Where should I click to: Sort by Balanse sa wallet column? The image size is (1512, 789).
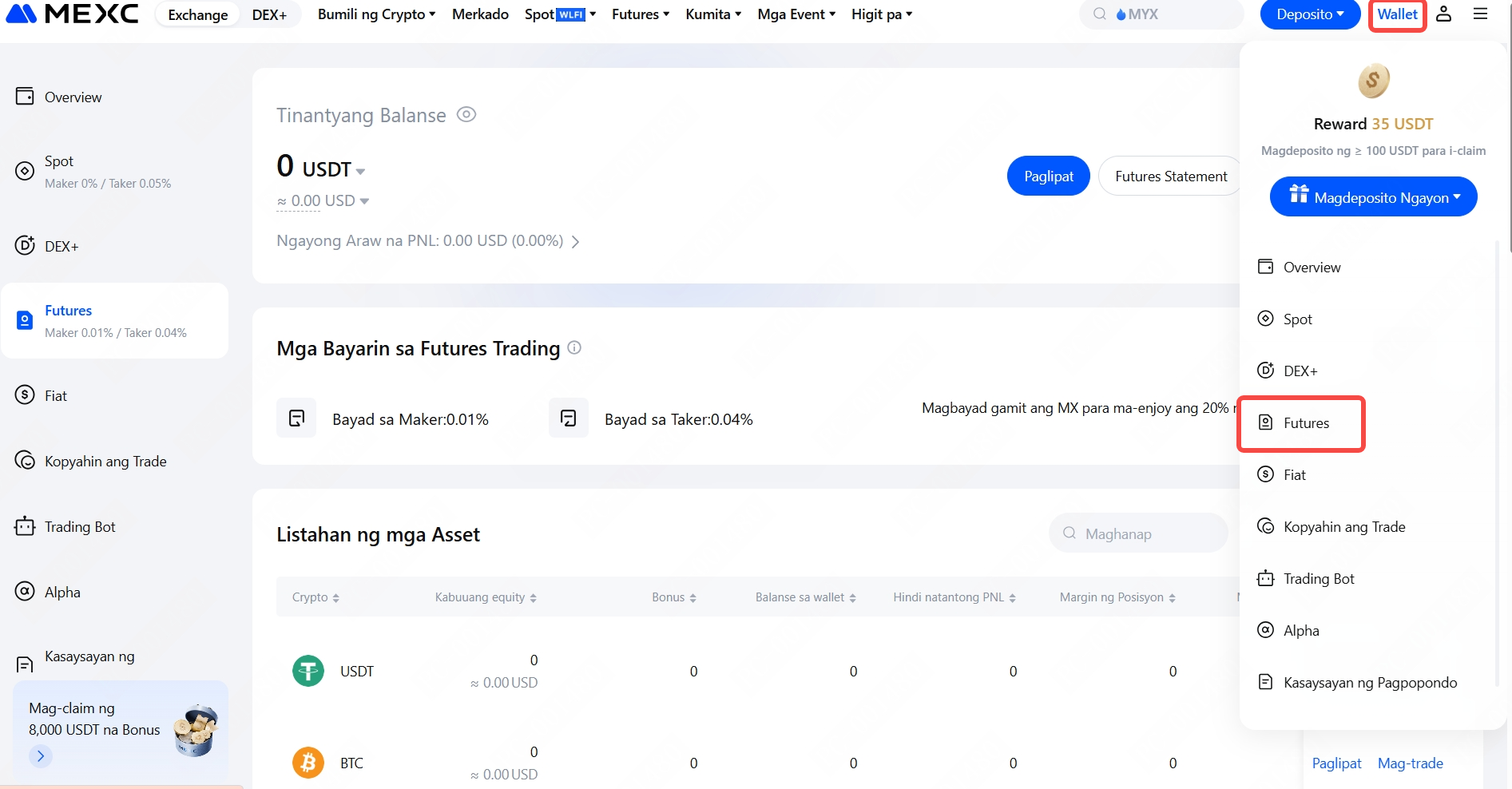click(805, 597)
